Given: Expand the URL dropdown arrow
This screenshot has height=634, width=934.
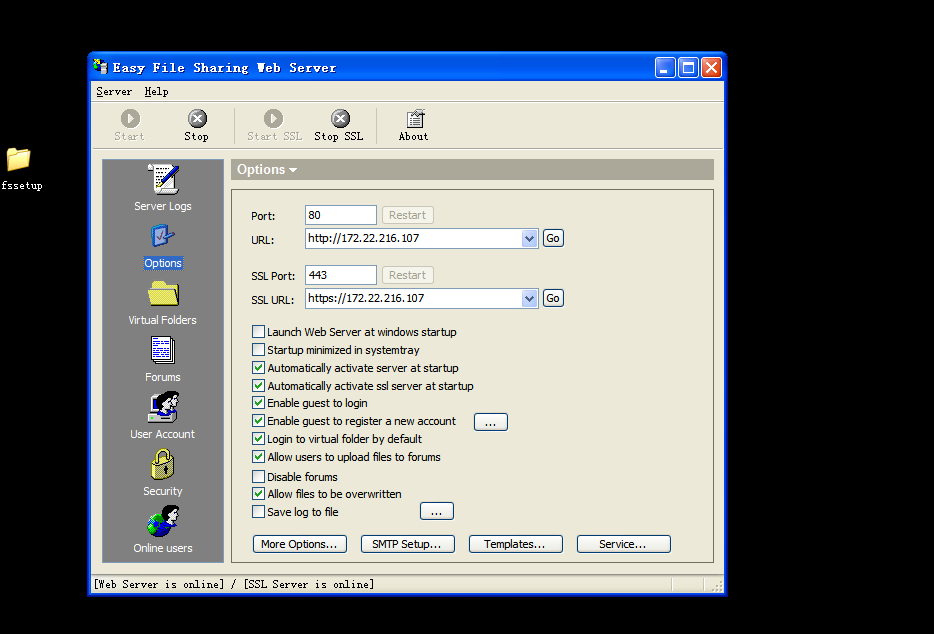Looking at the screenshot, I should point(529,238).
